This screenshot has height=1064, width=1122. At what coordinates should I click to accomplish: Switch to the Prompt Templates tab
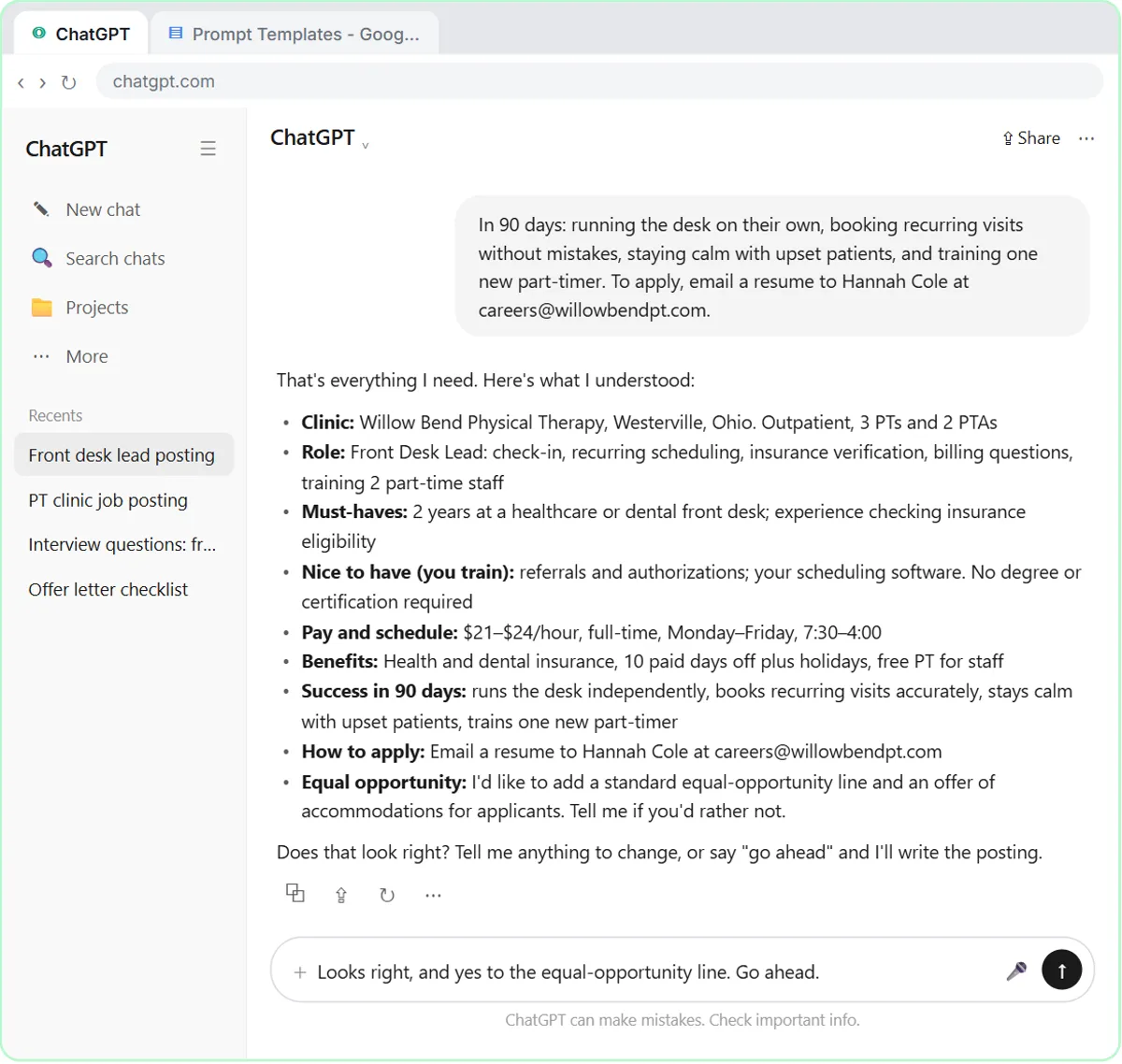point(295,34)
